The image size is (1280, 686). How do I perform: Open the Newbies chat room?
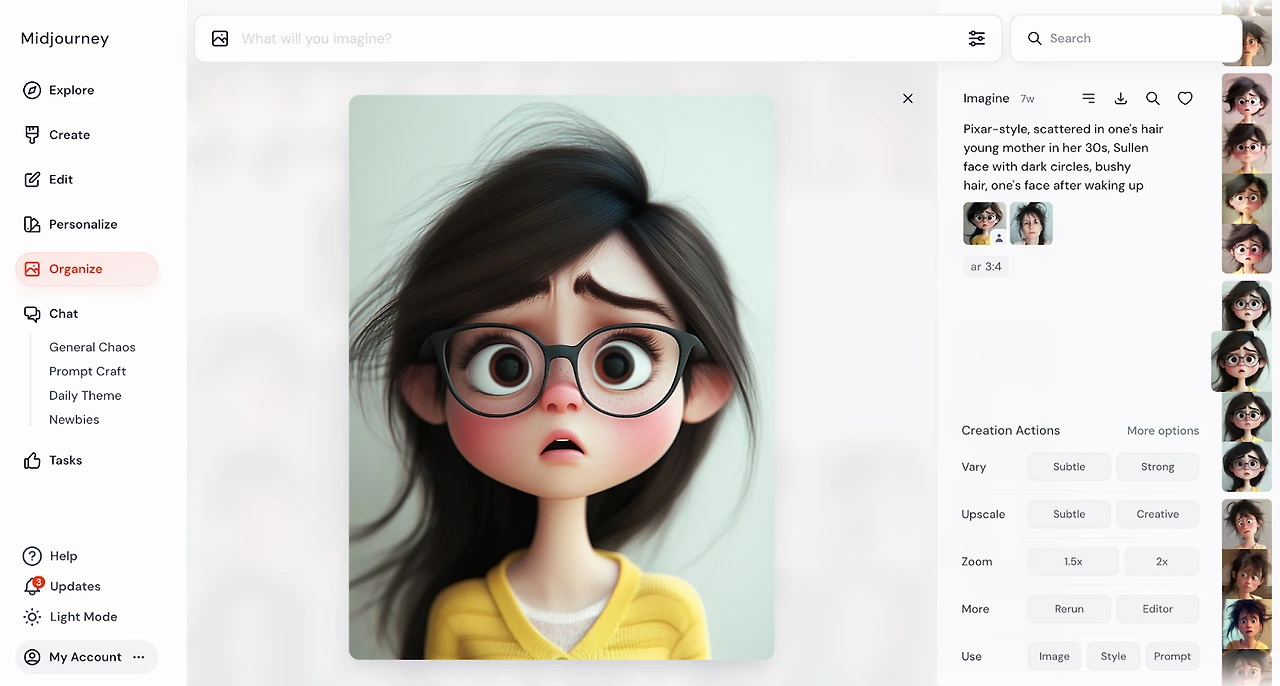point(74,420)
